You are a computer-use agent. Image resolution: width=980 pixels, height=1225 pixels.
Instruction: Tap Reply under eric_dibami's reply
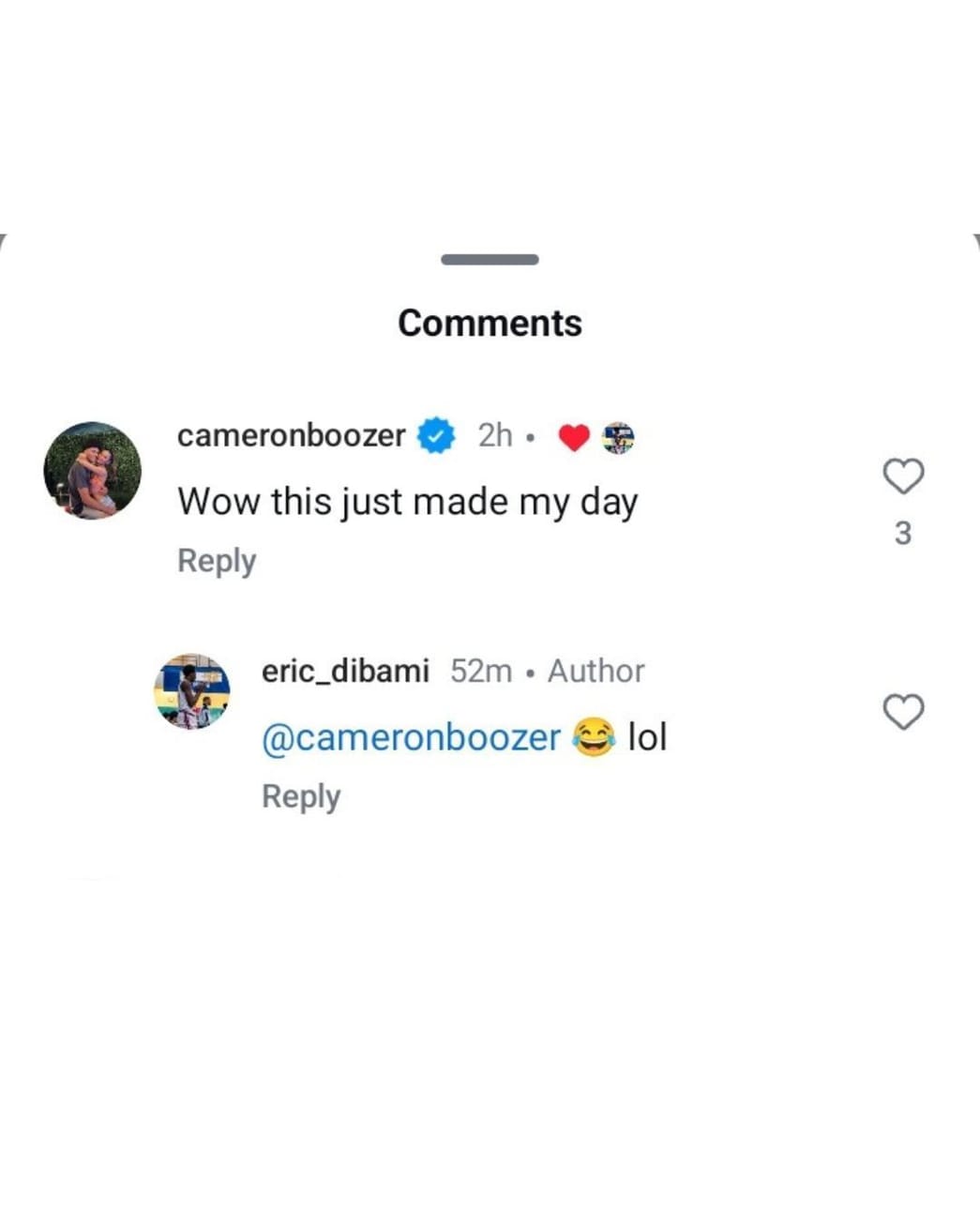click(x=300, y=795)
